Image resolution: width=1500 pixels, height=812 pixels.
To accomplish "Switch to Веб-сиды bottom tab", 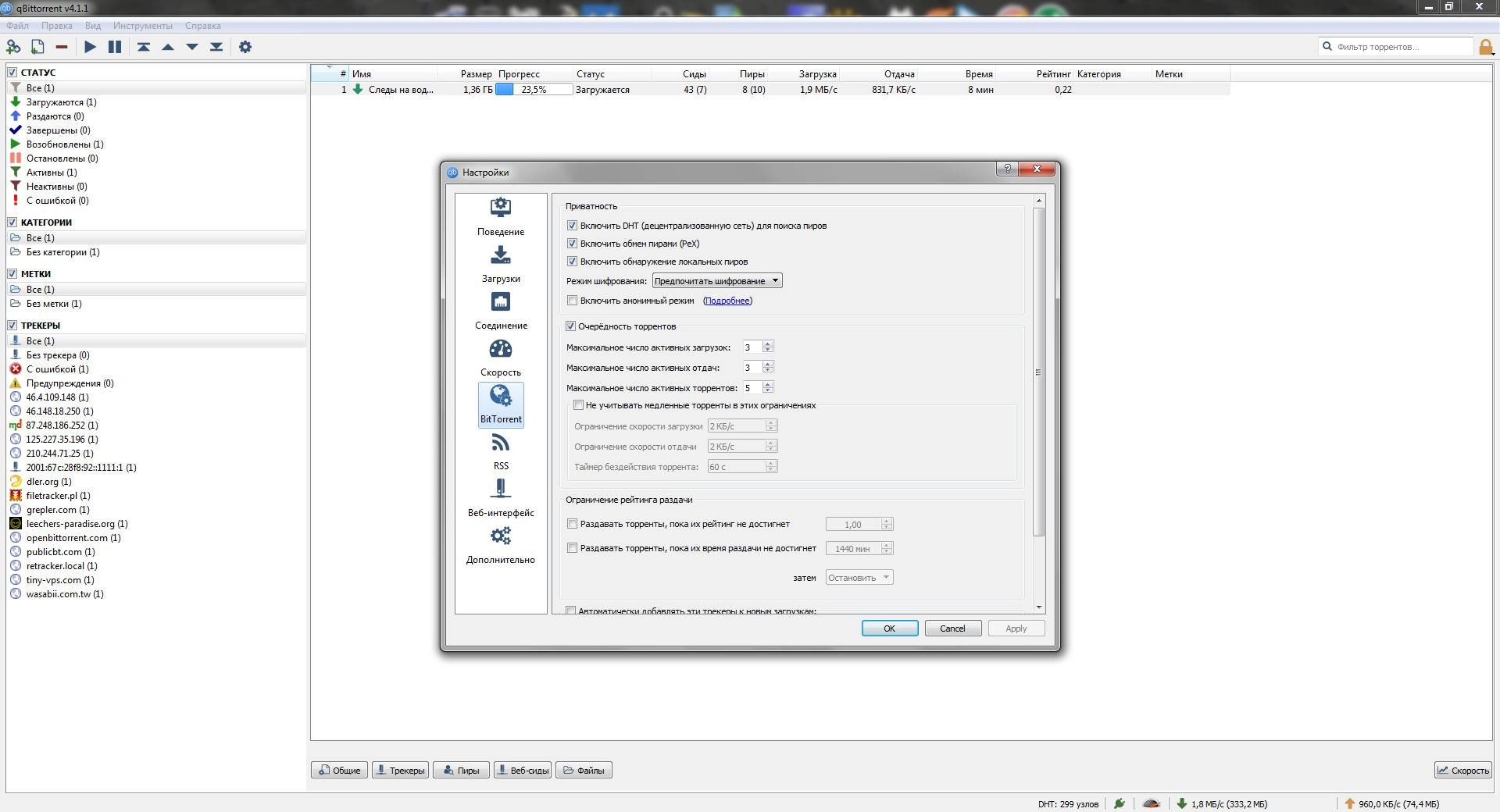I will (523, 771).
